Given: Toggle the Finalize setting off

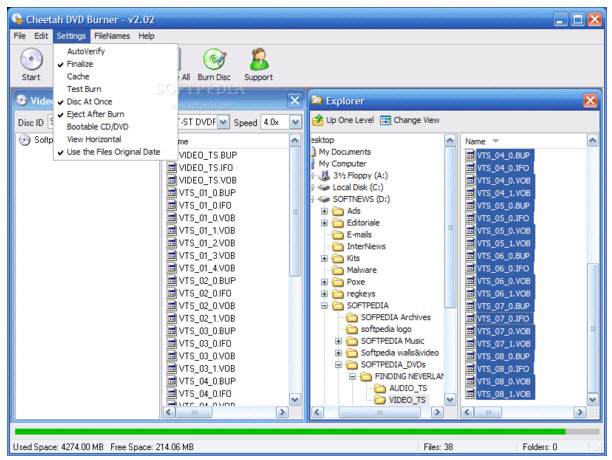Looking at the screenshot, I should [80, 63].
